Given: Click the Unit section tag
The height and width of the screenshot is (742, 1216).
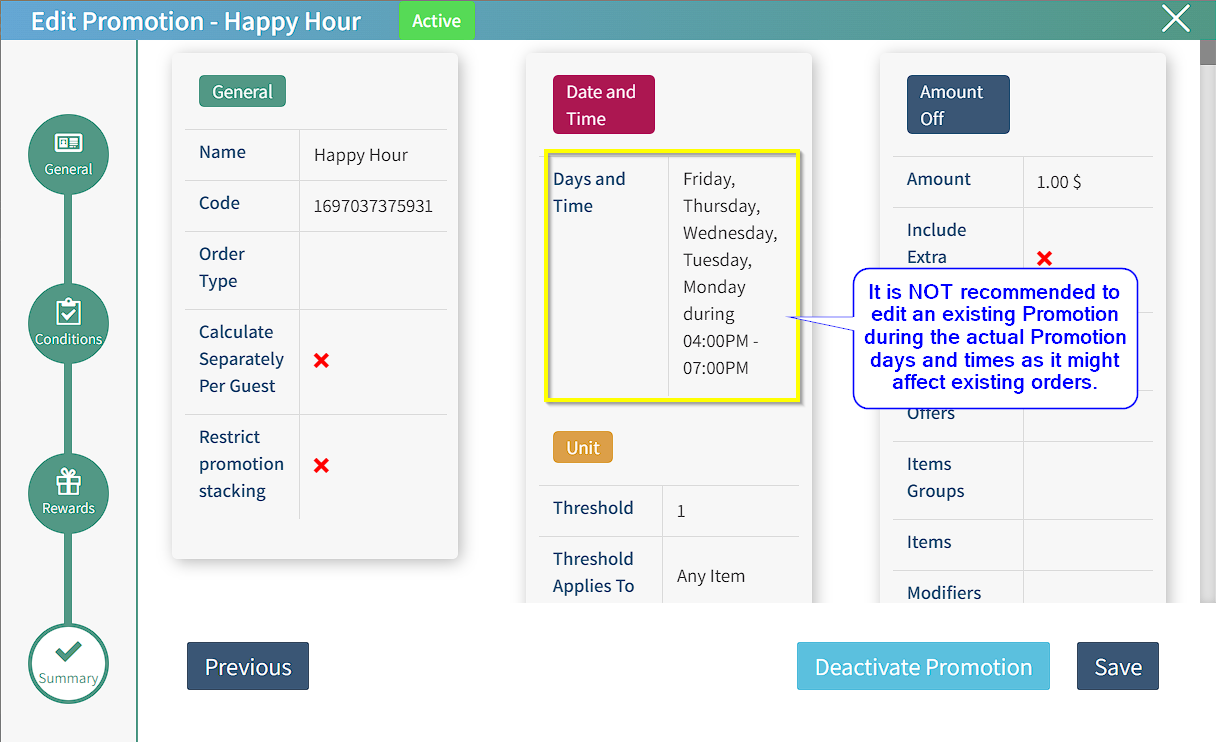Looking at the screenshot, I should coord(582,447).
